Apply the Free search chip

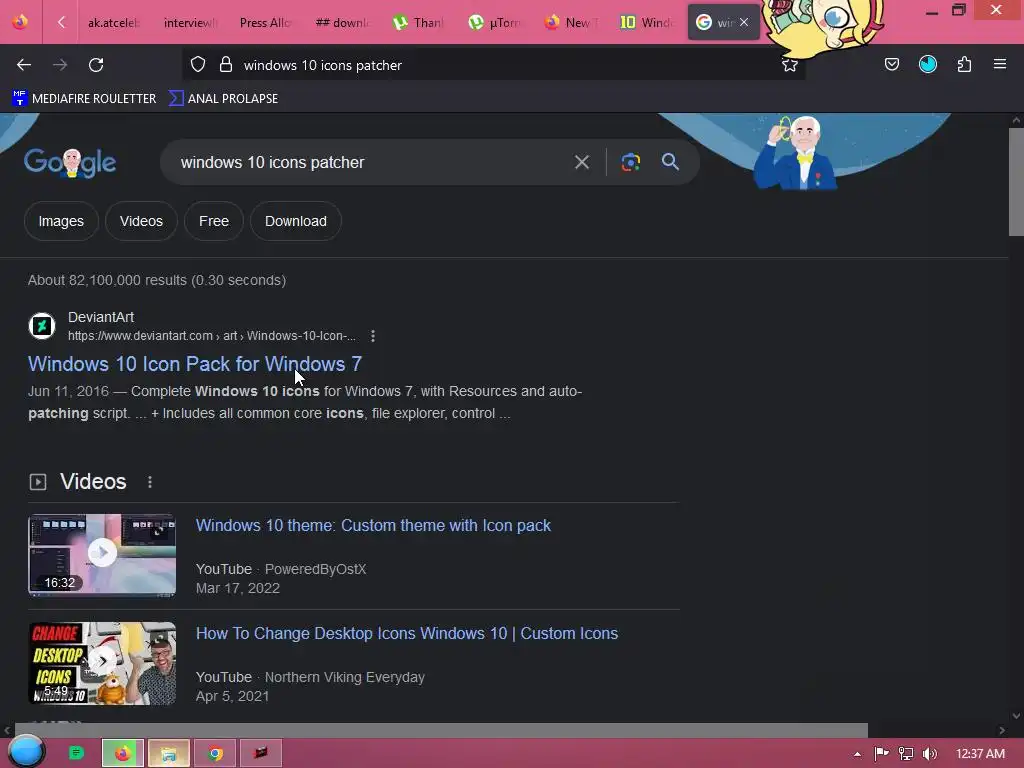(214, 221)
